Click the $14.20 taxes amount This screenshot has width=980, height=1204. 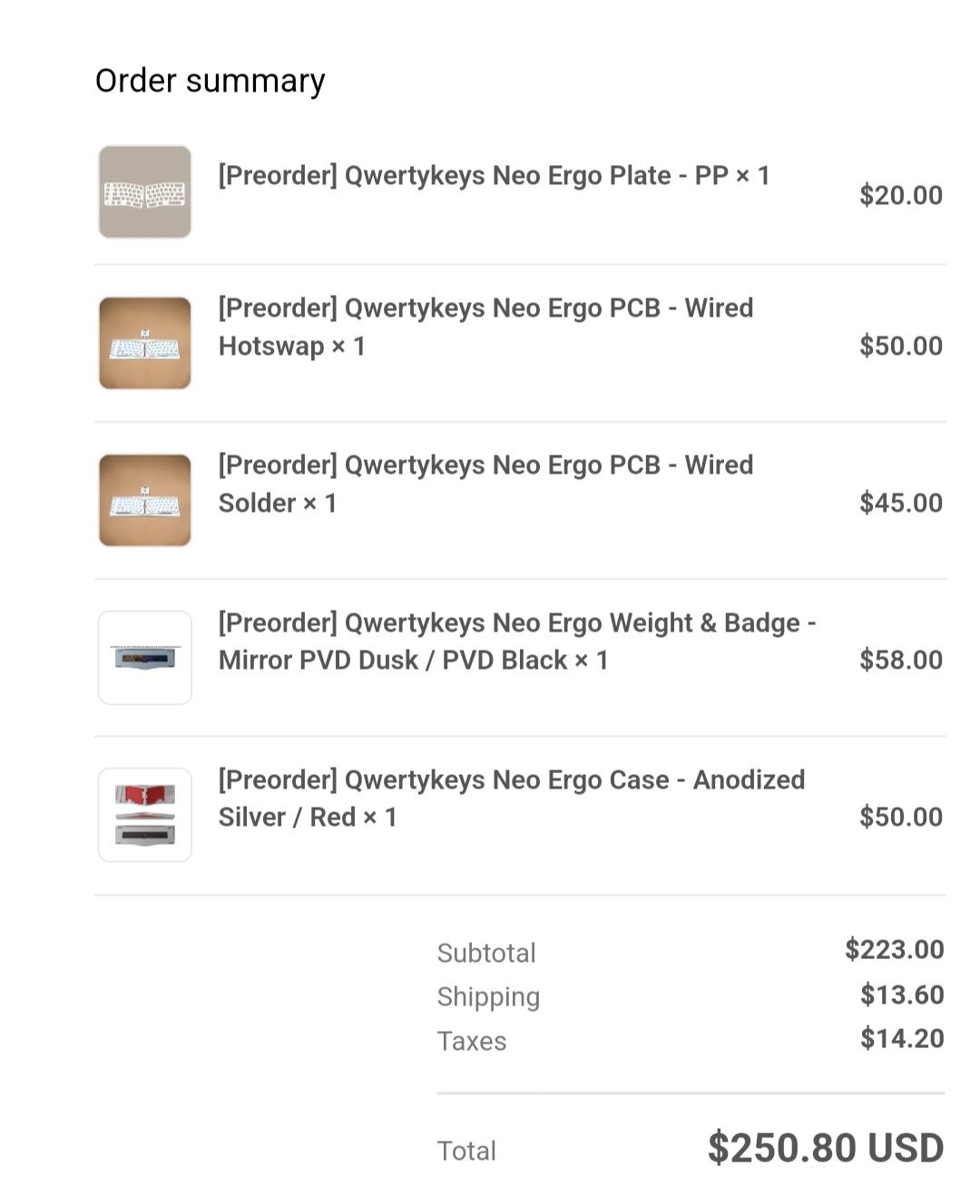click(902, 1038)
